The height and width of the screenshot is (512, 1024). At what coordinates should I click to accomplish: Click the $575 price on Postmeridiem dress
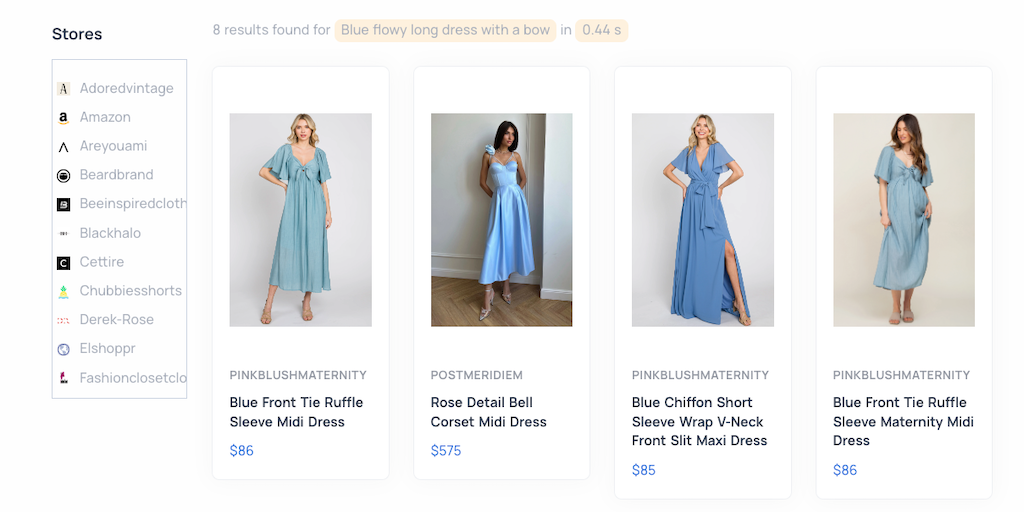tap(446, 451)
